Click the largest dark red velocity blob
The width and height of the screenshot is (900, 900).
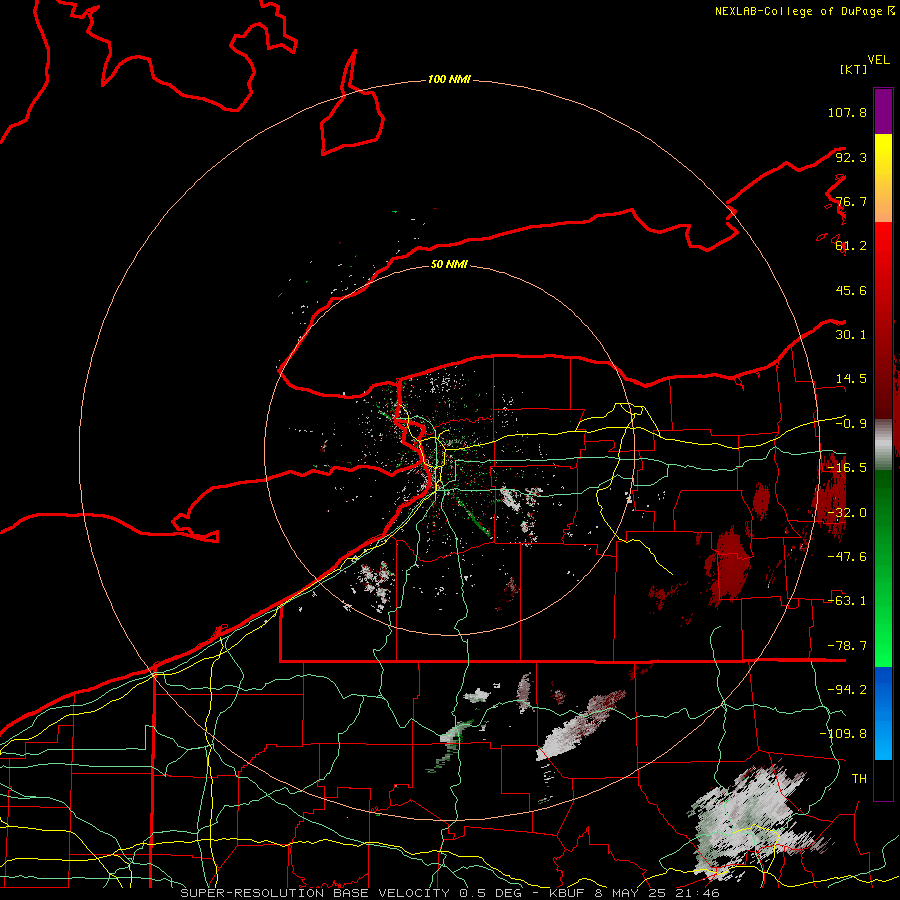729,565
